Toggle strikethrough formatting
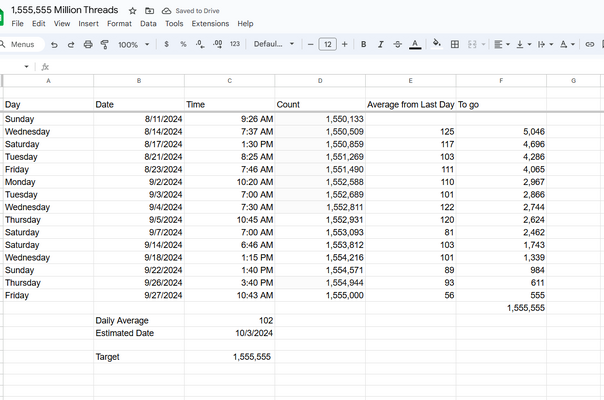This screenshot has height=400, width=604. [398, 44]
